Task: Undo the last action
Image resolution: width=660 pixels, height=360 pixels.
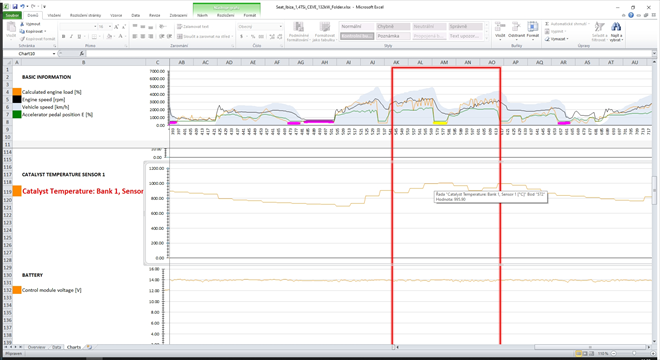Action: [x=23, y=7]
